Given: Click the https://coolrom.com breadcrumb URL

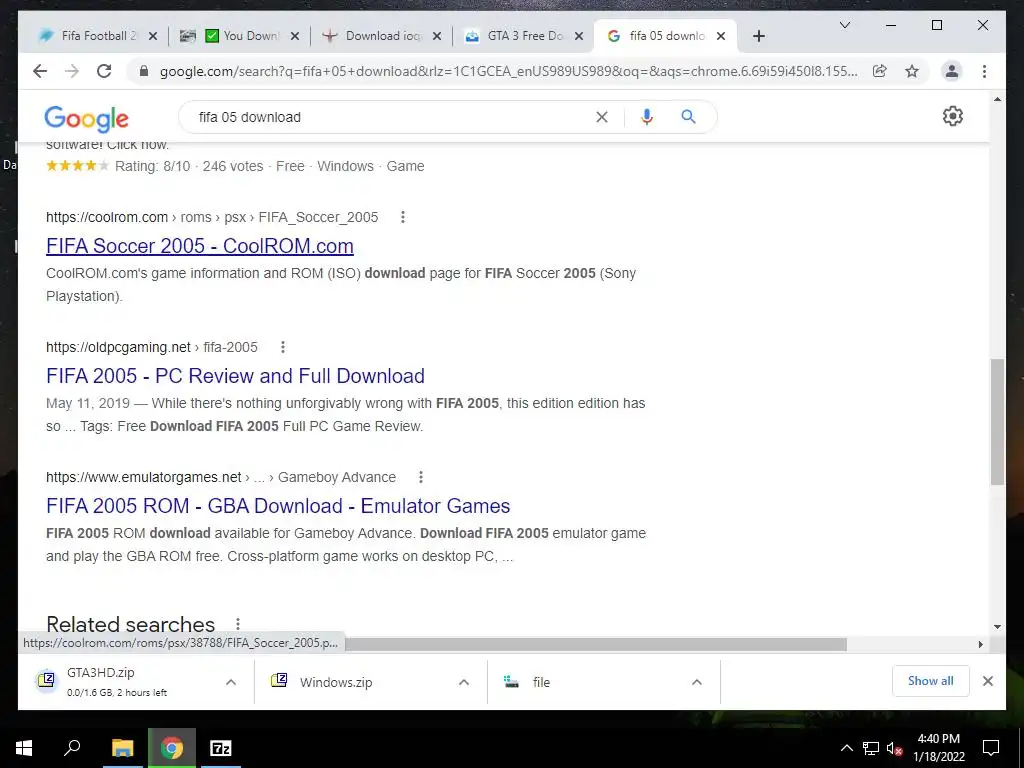Looking at the screenshot, I should [x=107, y=217].
